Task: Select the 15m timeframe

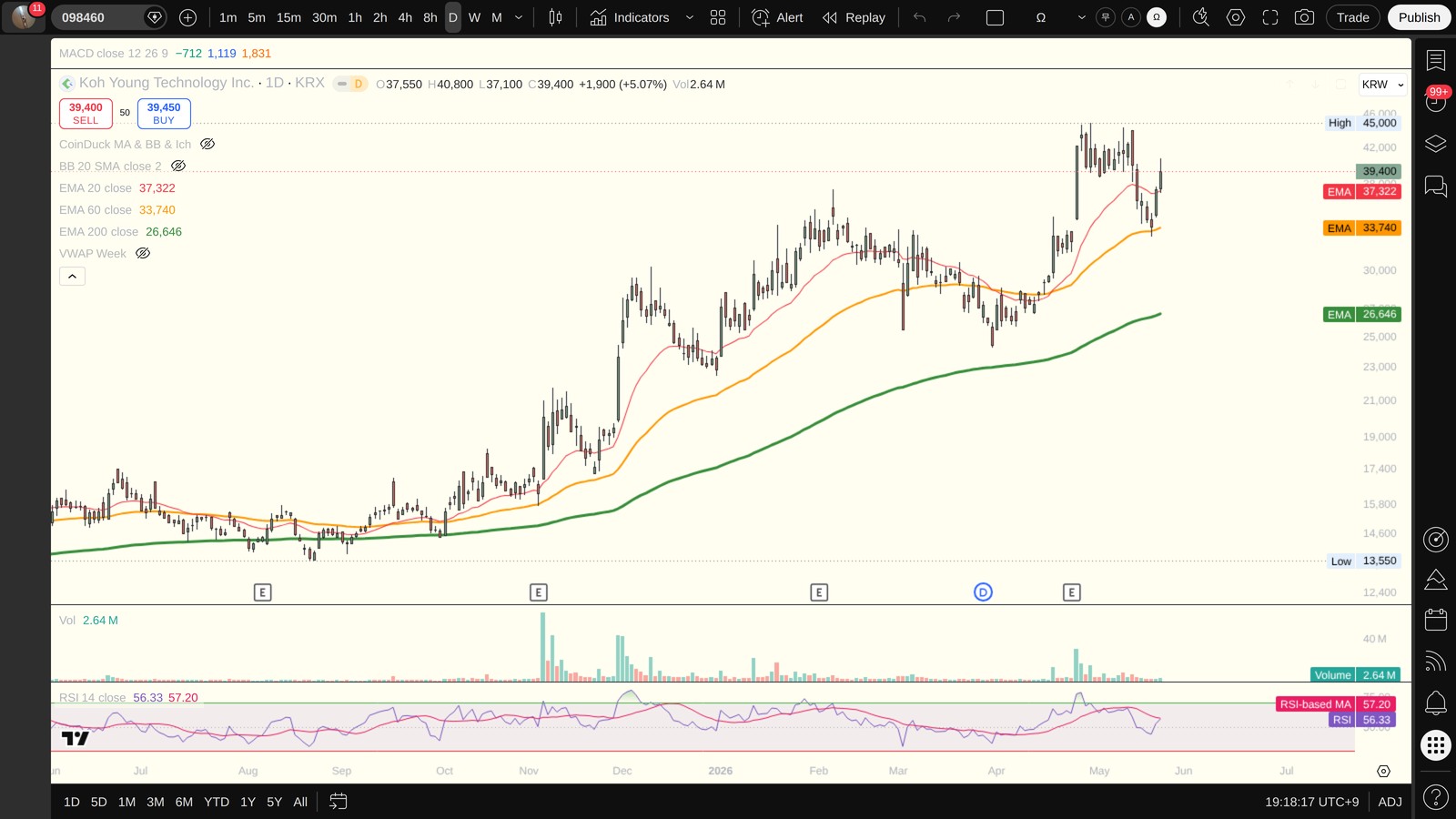Action: coord(288,17)
